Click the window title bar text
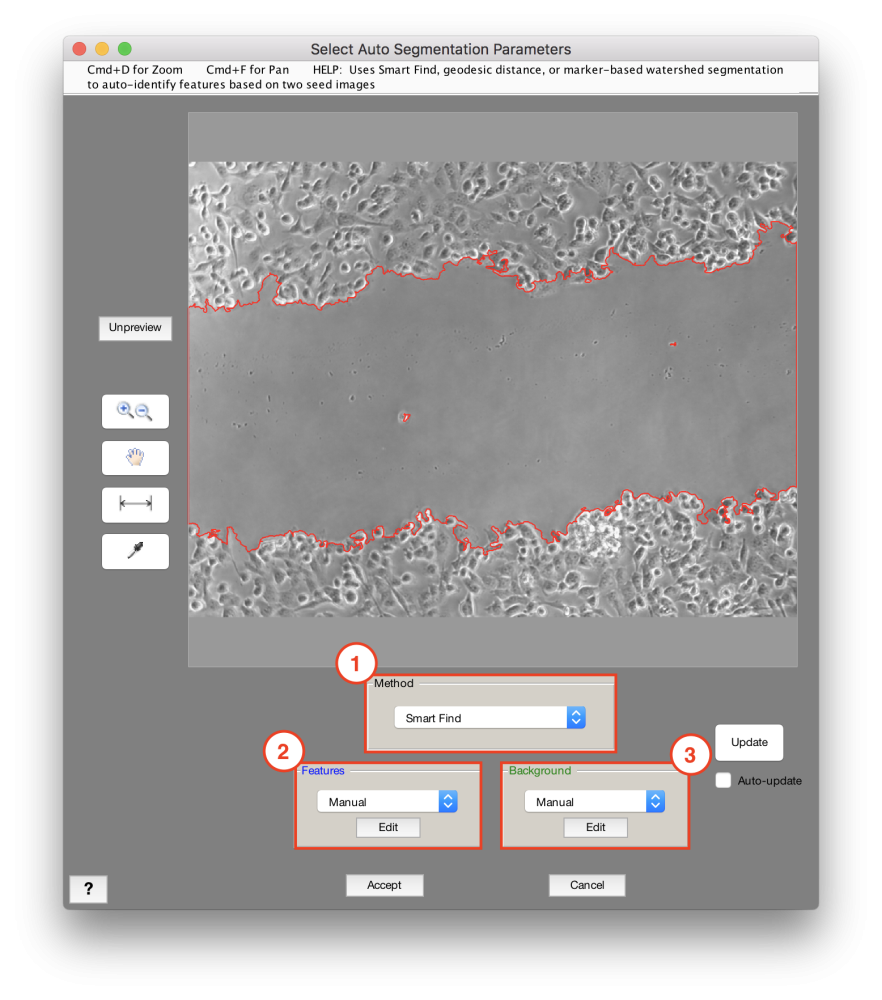The height and width of the screenshot is (1000, 882). click(443, 48)
